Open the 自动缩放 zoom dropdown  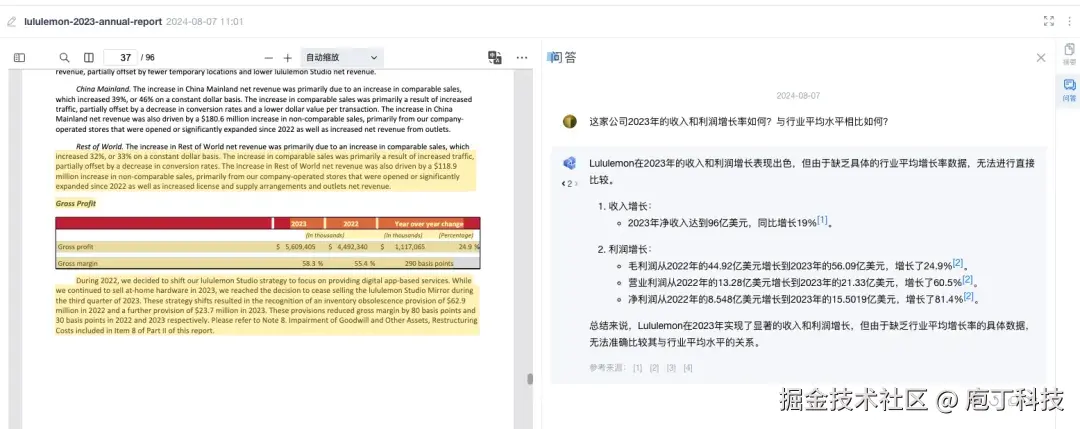click(342, 58)
